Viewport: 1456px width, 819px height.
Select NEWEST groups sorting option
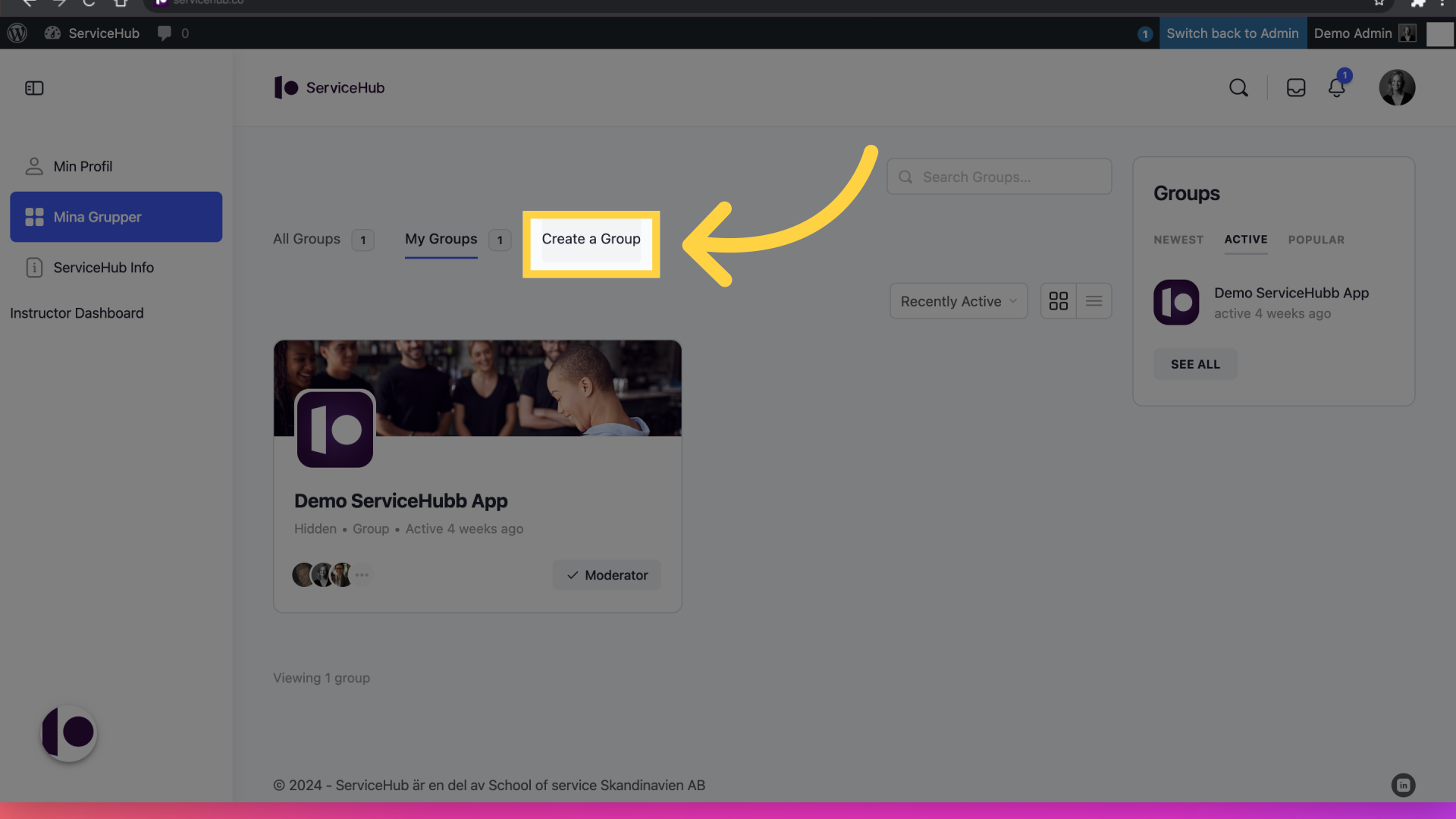[x=1178, y=240]
